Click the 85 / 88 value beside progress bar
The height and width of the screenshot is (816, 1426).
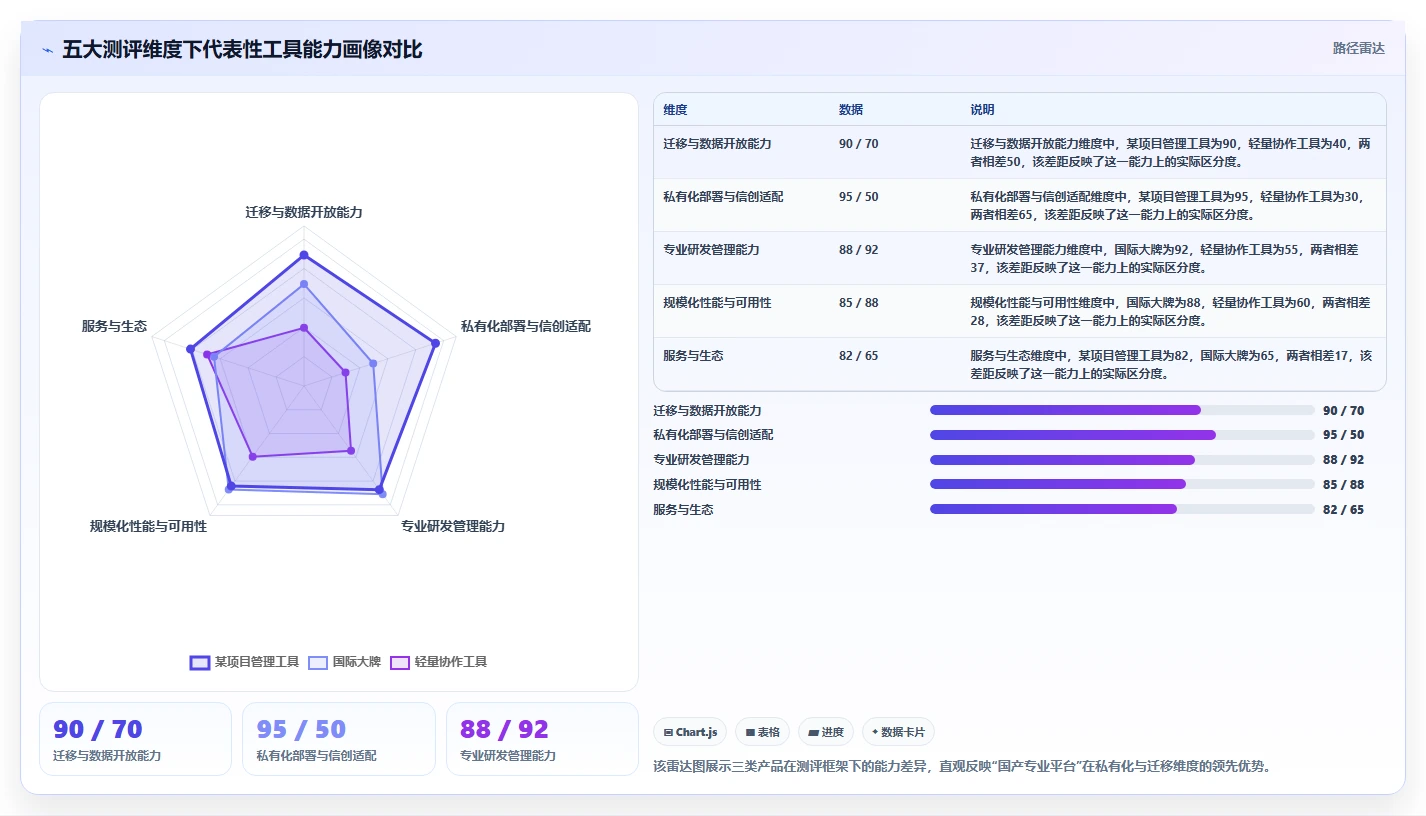point(1343,485)
